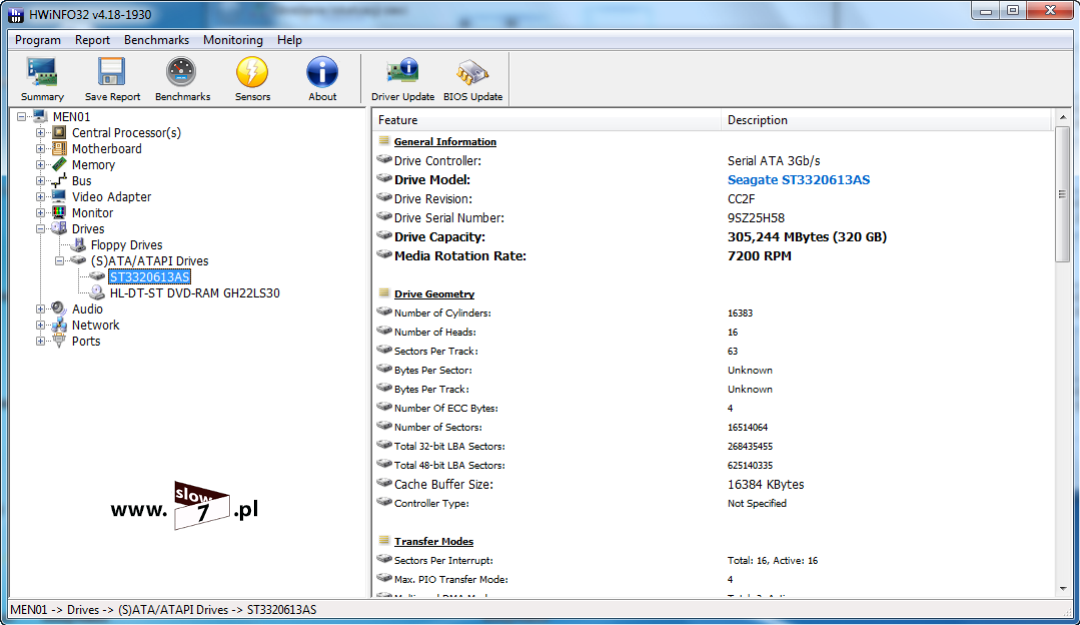Select the ST3320613AS drive entry
The image size is (1080, 625).
pyautogui.click(x=149, y=276)
